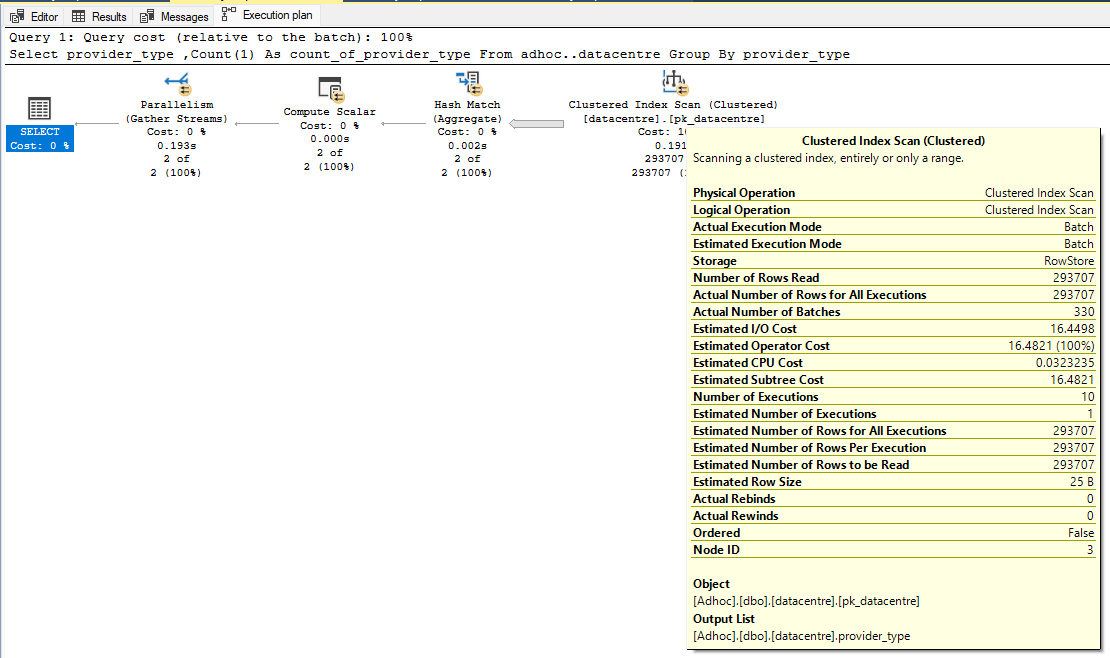
Task: Click 'Estimated Number of Rows Per Execution' label
Action: coord(810,448)
